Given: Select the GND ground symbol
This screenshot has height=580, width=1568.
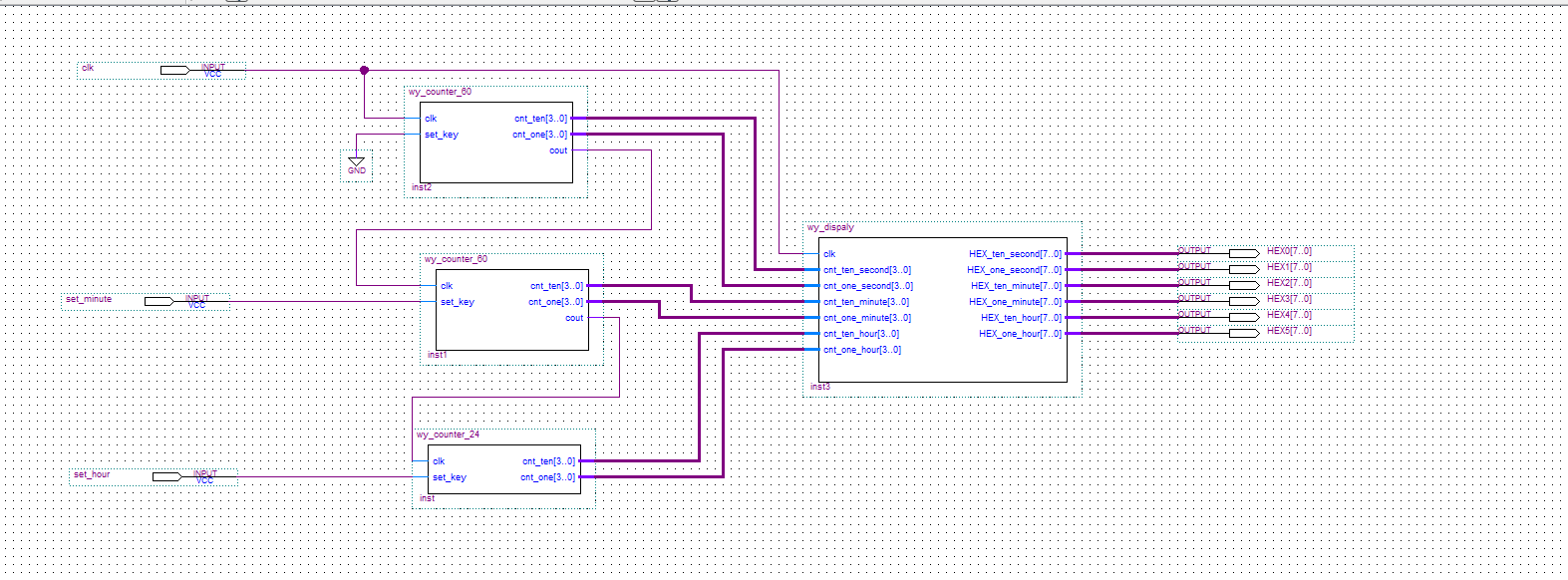Looking at the screenshot, I should pos(356,165).
